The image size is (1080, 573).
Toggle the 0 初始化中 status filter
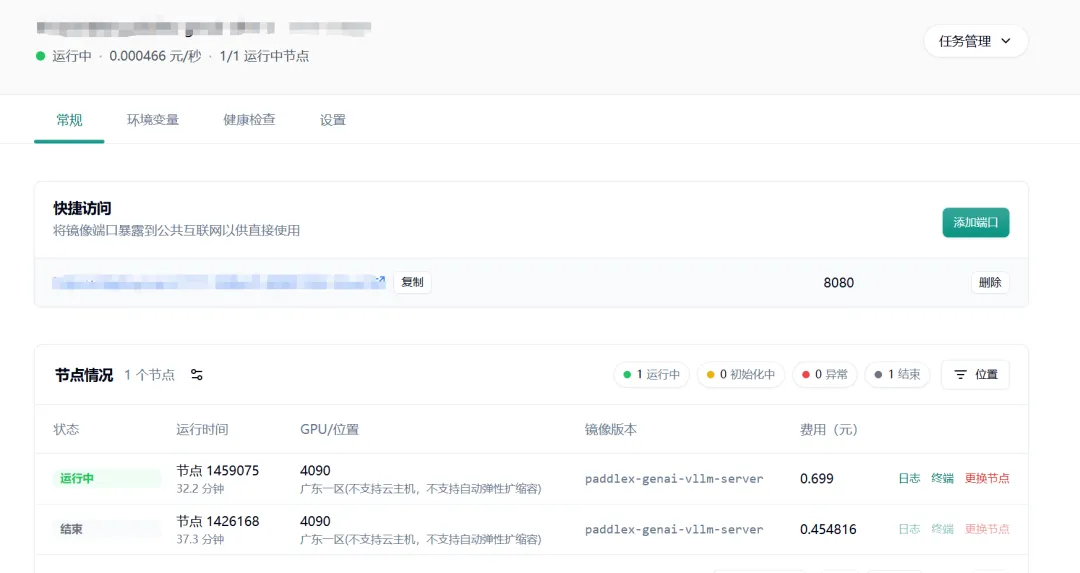click(x=740, y=375)
